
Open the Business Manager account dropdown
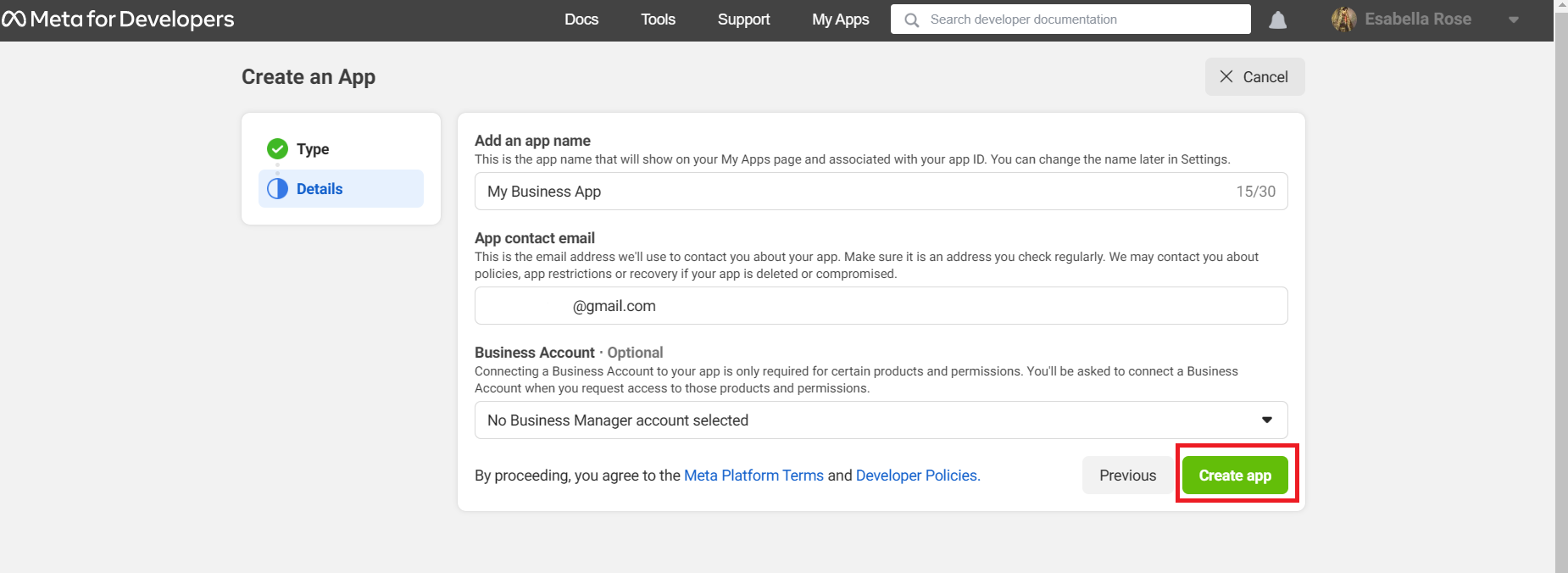(x=881, y=420)
